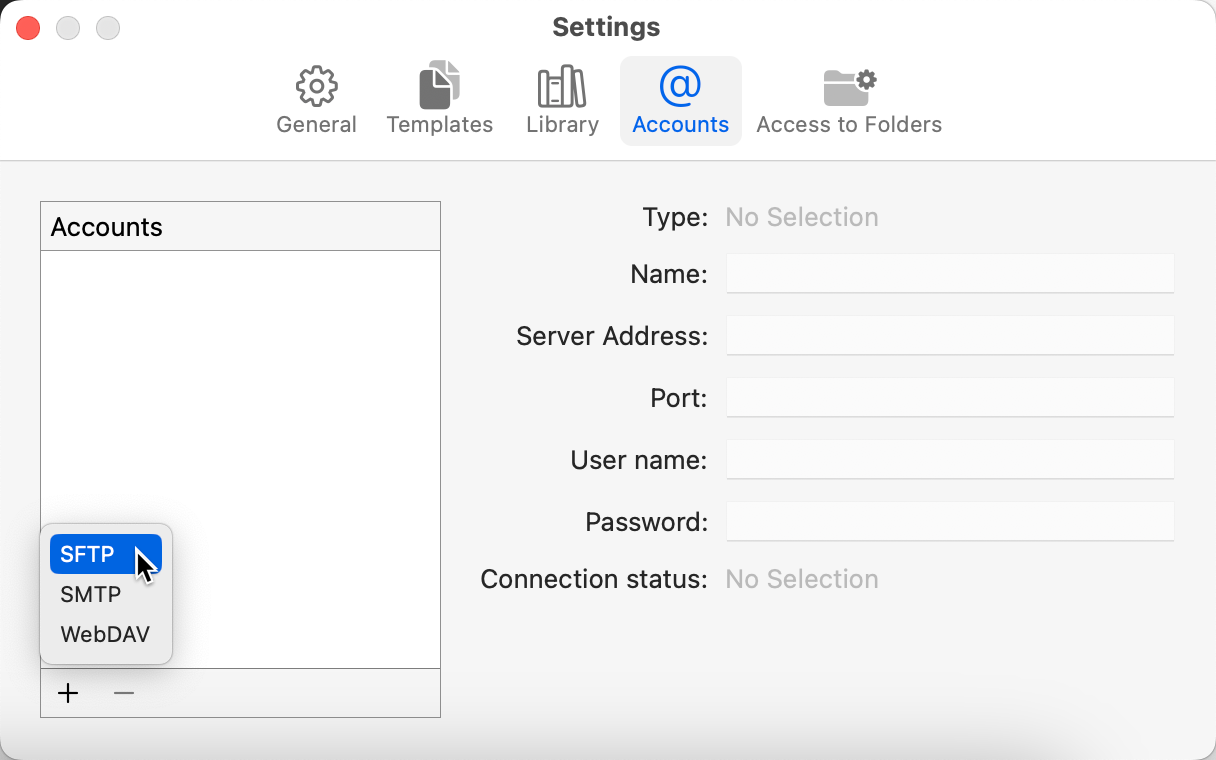Click the plus icon to add an account
1216x760 pixels.
(68, 692)
